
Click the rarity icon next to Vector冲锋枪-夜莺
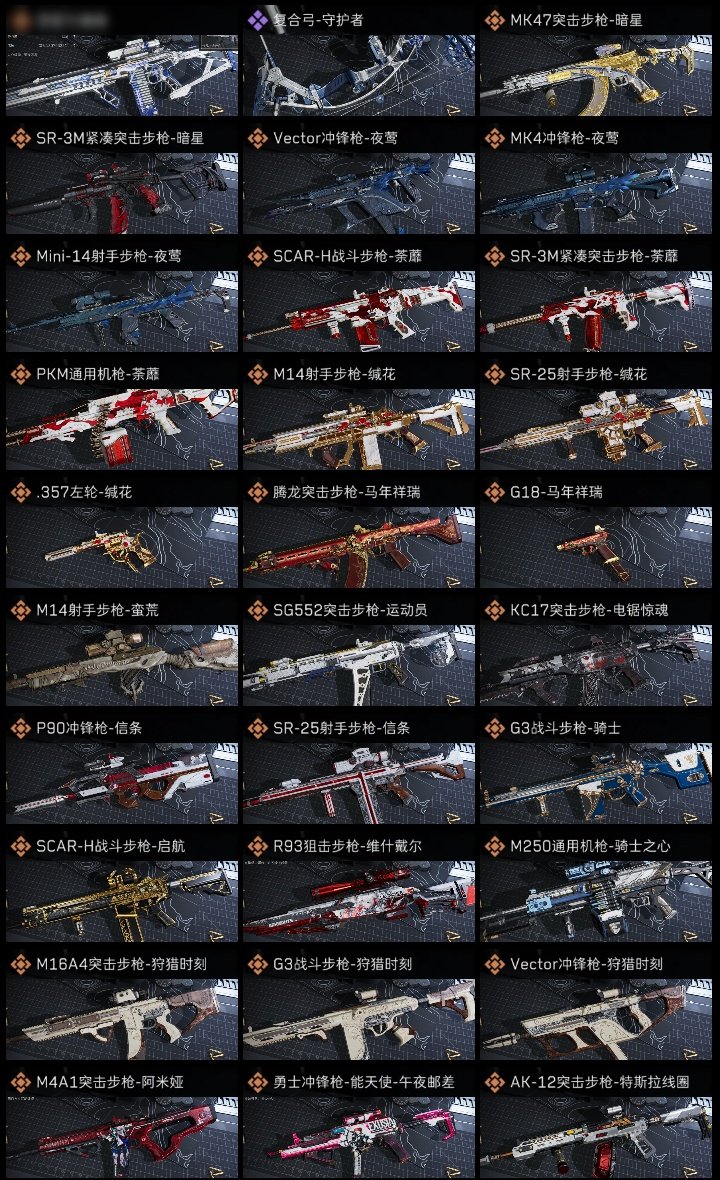coord(258,138)
